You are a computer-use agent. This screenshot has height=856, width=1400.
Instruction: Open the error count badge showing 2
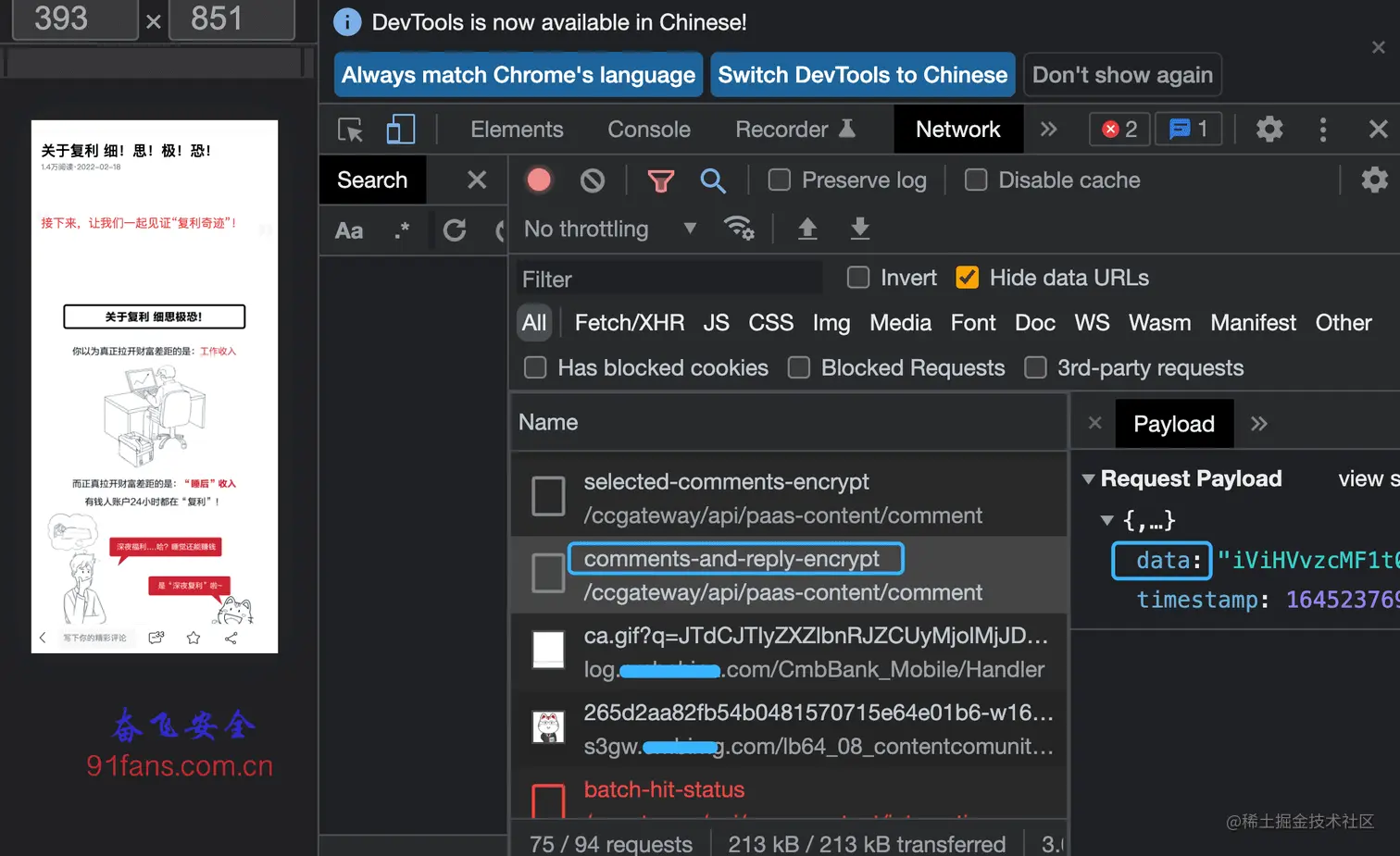[x=1119, y=130]
